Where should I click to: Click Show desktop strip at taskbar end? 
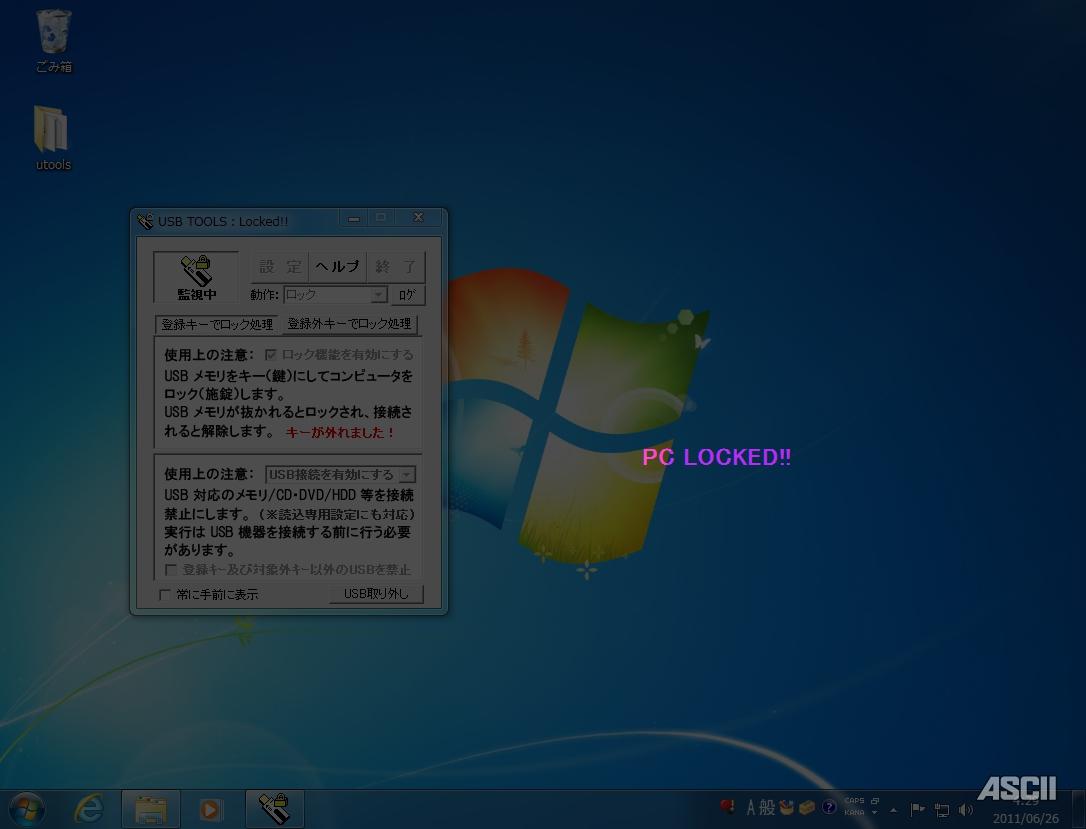pos(1079,810)
